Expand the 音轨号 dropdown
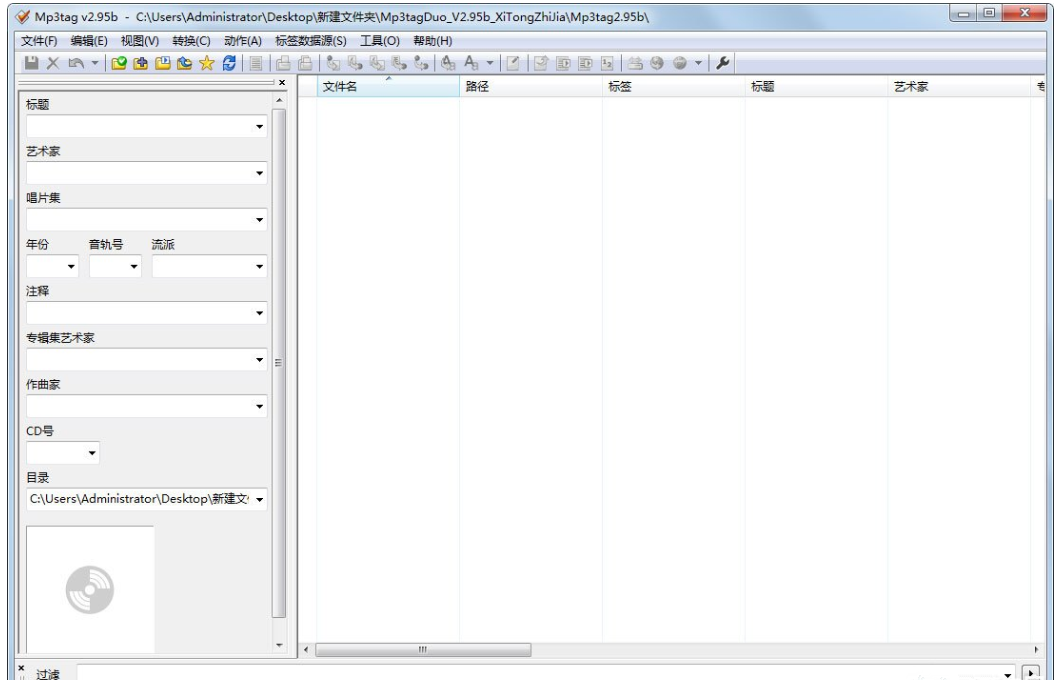Screen dimensions: 1056x680 coord(133,267)
